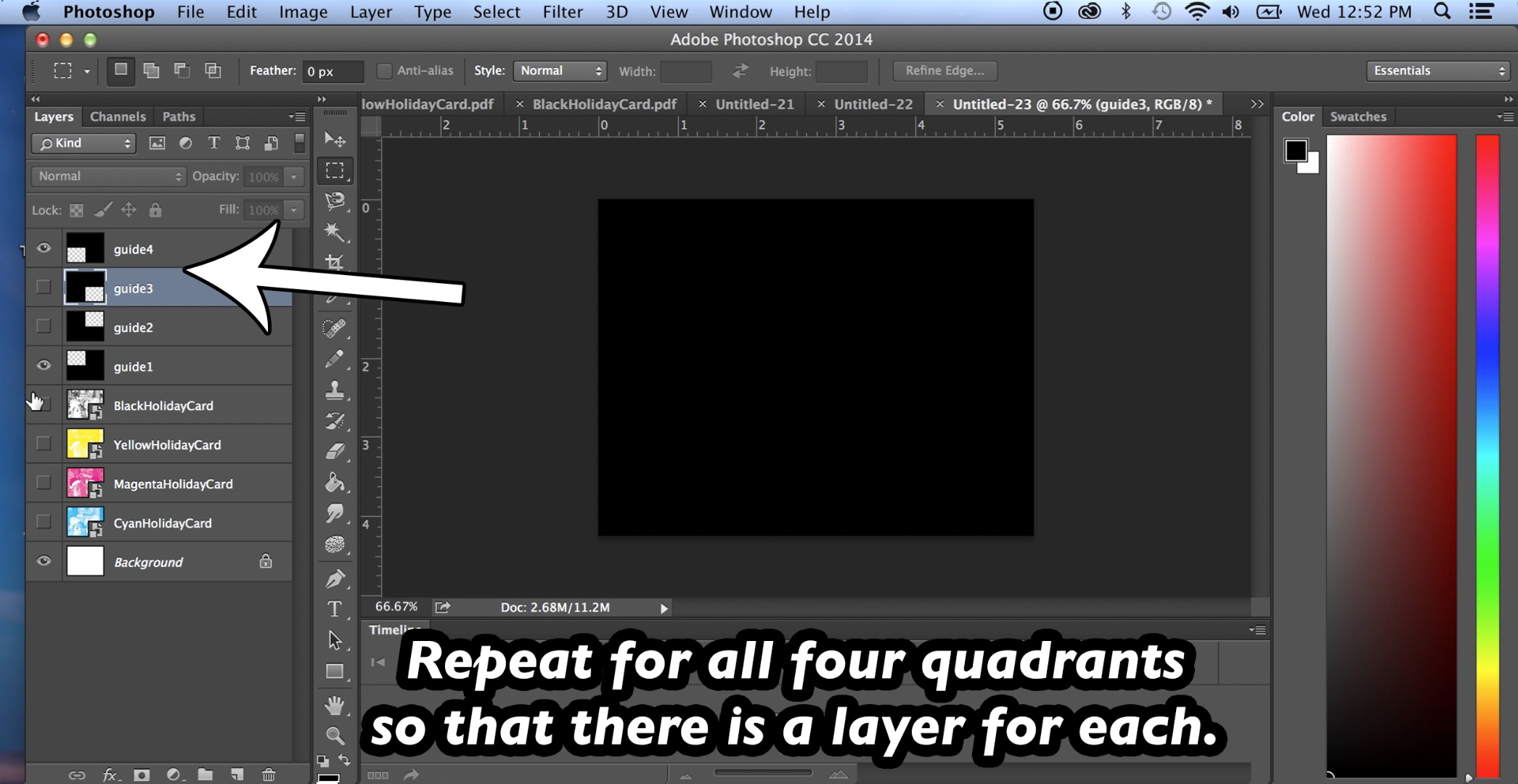Toggle visibility of guide3 layer
Viewport: 1518px width, 784px height.
[x=43, y=288]
